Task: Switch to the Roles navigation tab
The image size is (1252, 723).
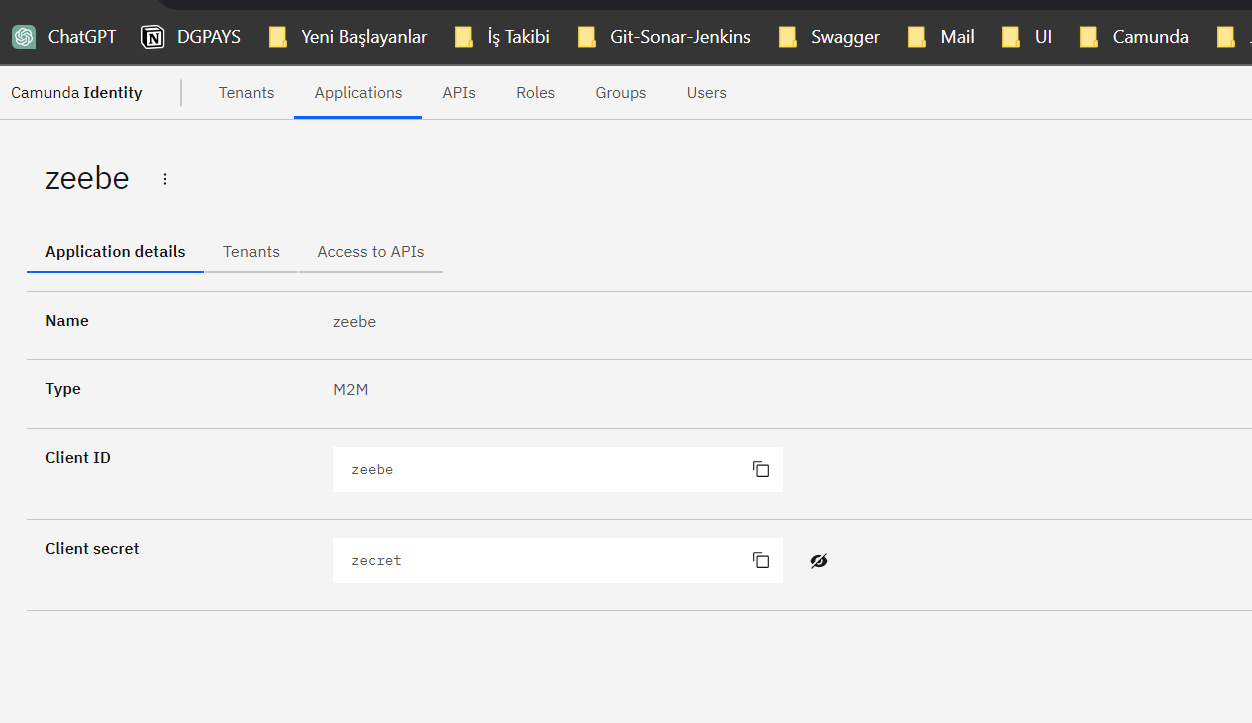Action: [535, 93]
